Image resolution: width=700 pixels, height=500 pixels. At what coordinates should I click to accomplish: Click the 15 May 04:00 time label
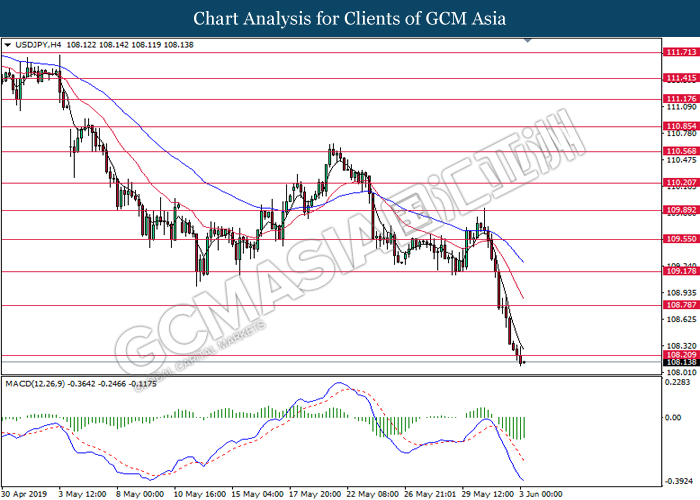coord(257,494)
